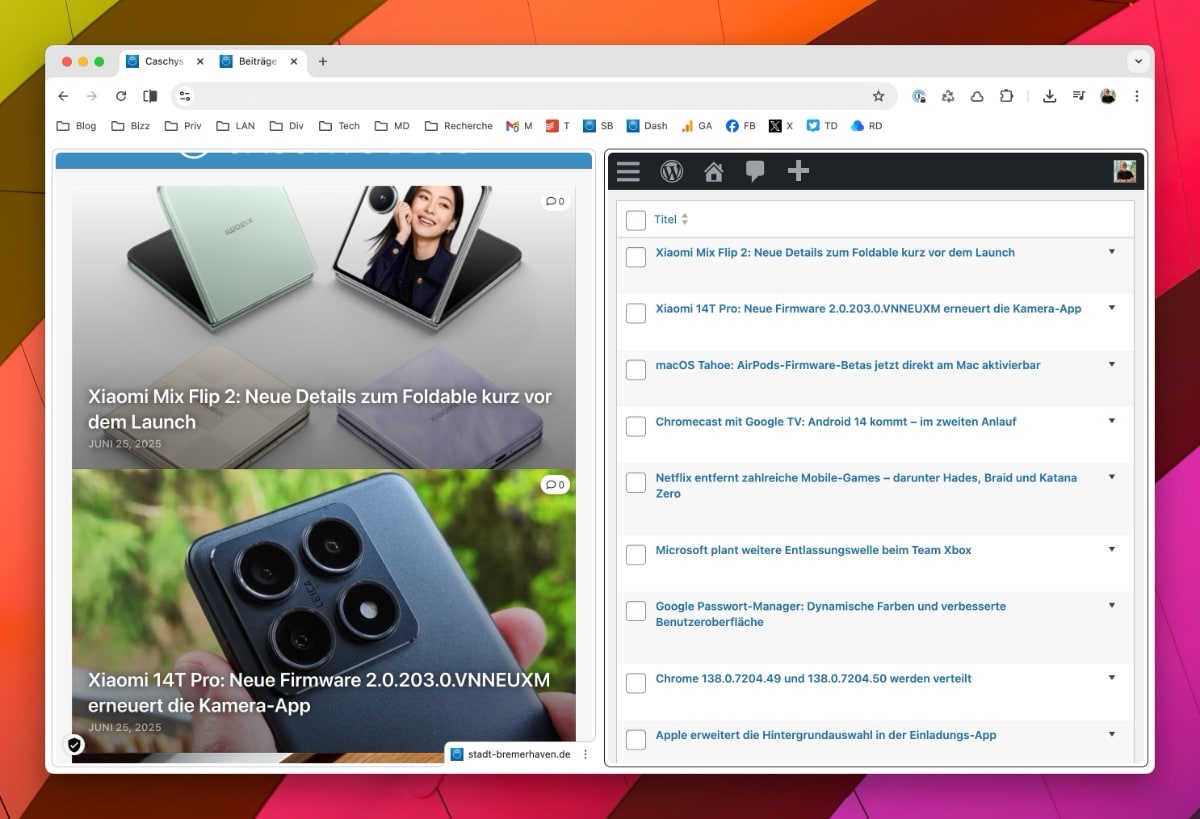Open the Recherche bookmarks folder
1200x819 pixels.
459,126
